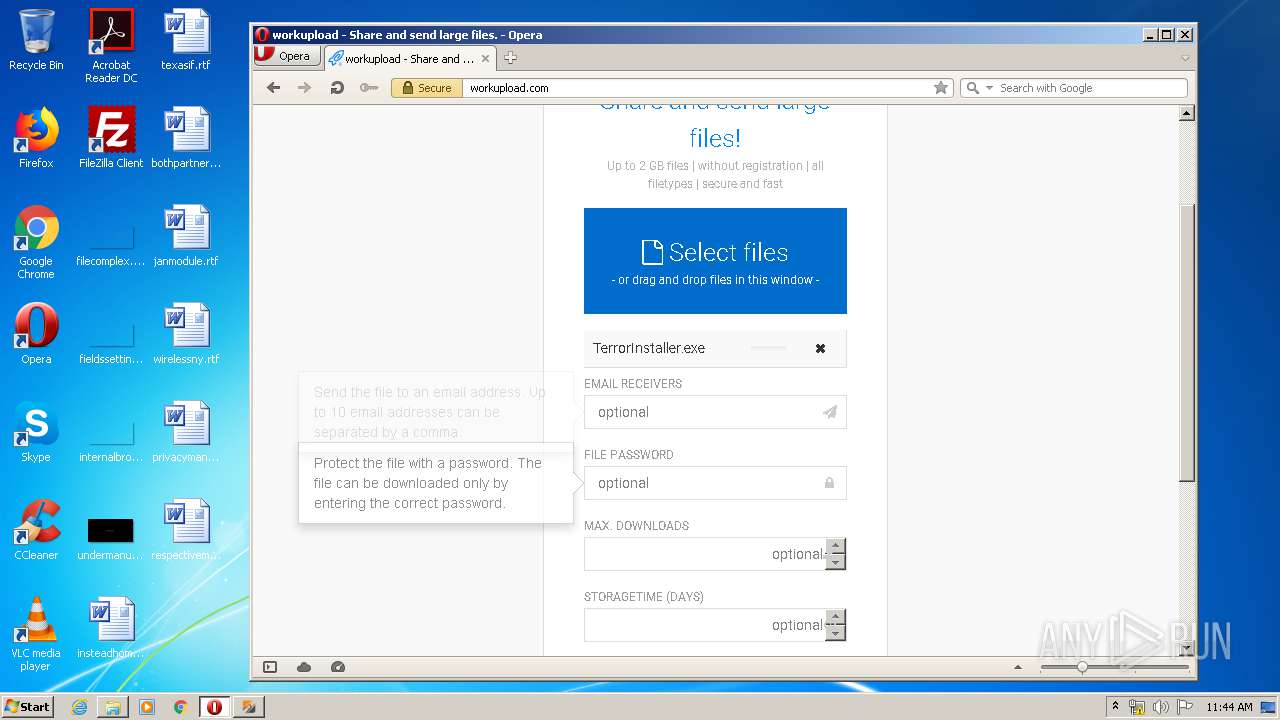
Task: Open Windows Media Player taskbar icon
Action: click(147, 707)
